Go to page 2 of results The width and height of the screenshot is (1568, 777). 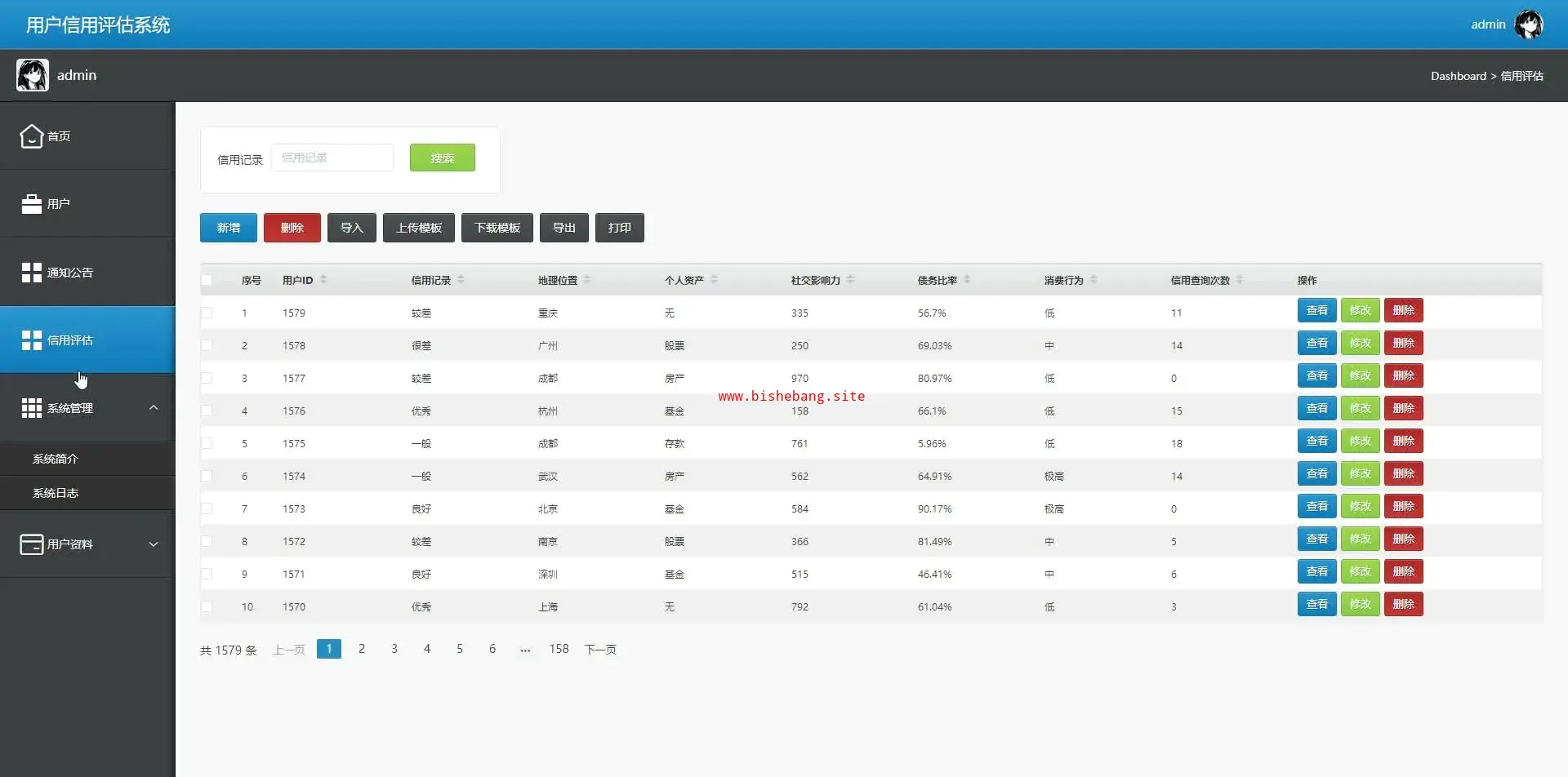click(362, 649)
